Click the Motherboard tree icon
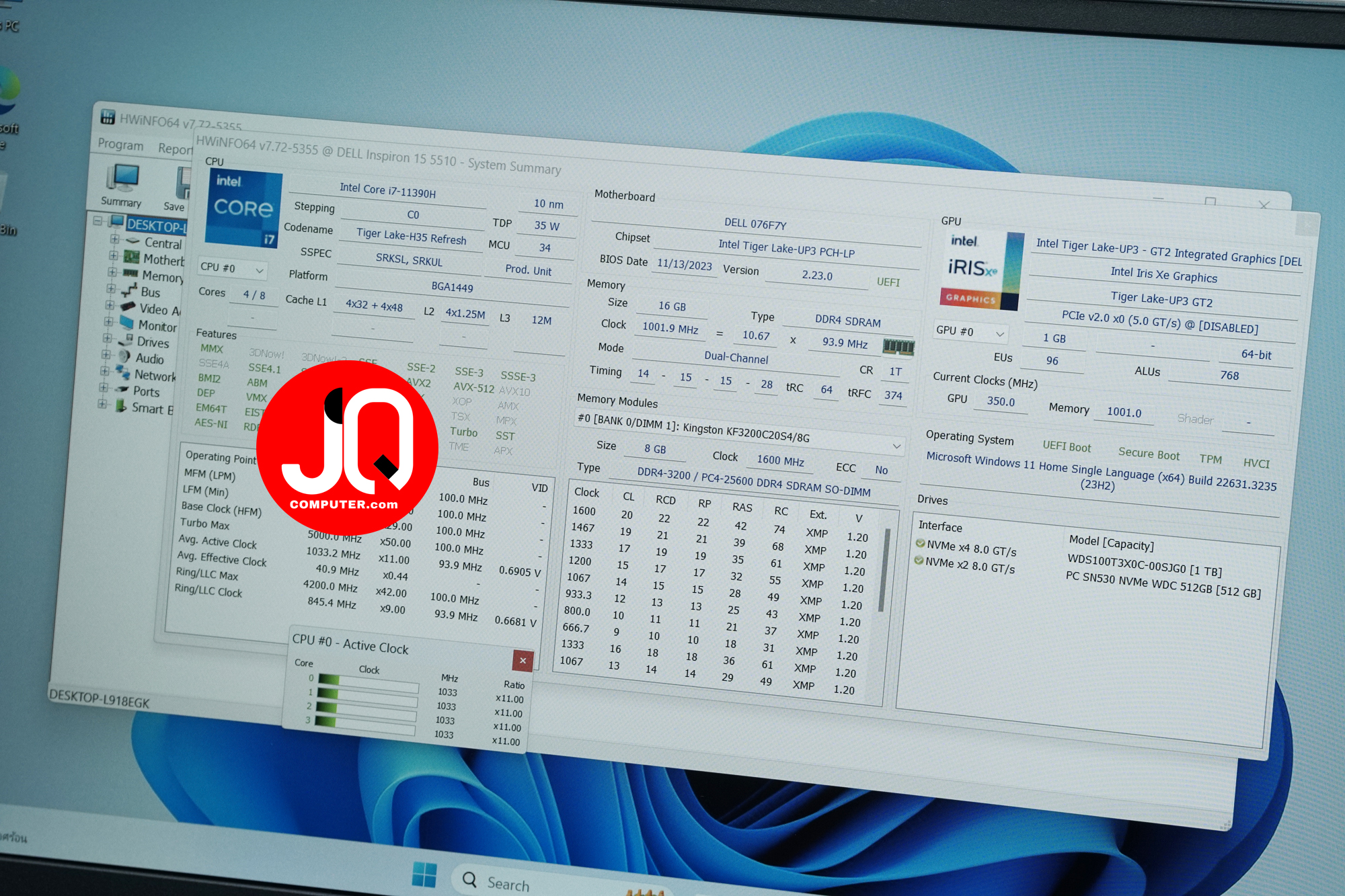The width and height of the screenshot is (1345, 896). point(132,257)
